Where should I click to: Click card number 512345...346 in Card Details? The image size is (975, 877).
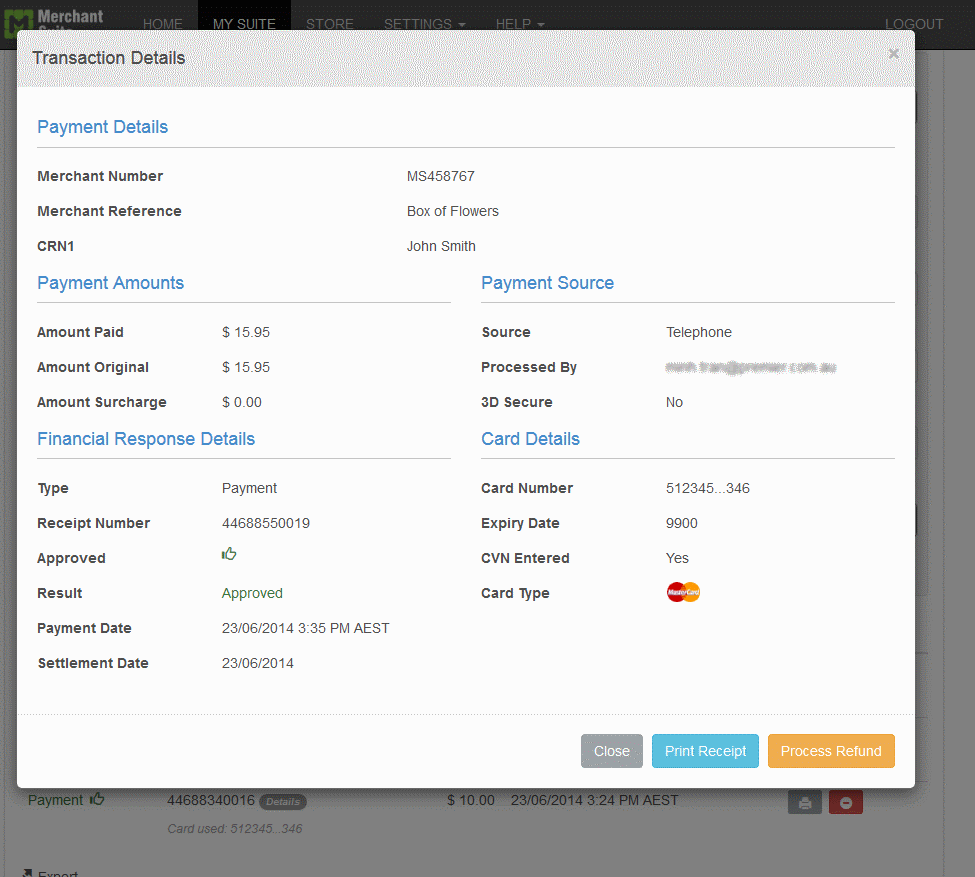pyautogui.click(x=708, y=488)
